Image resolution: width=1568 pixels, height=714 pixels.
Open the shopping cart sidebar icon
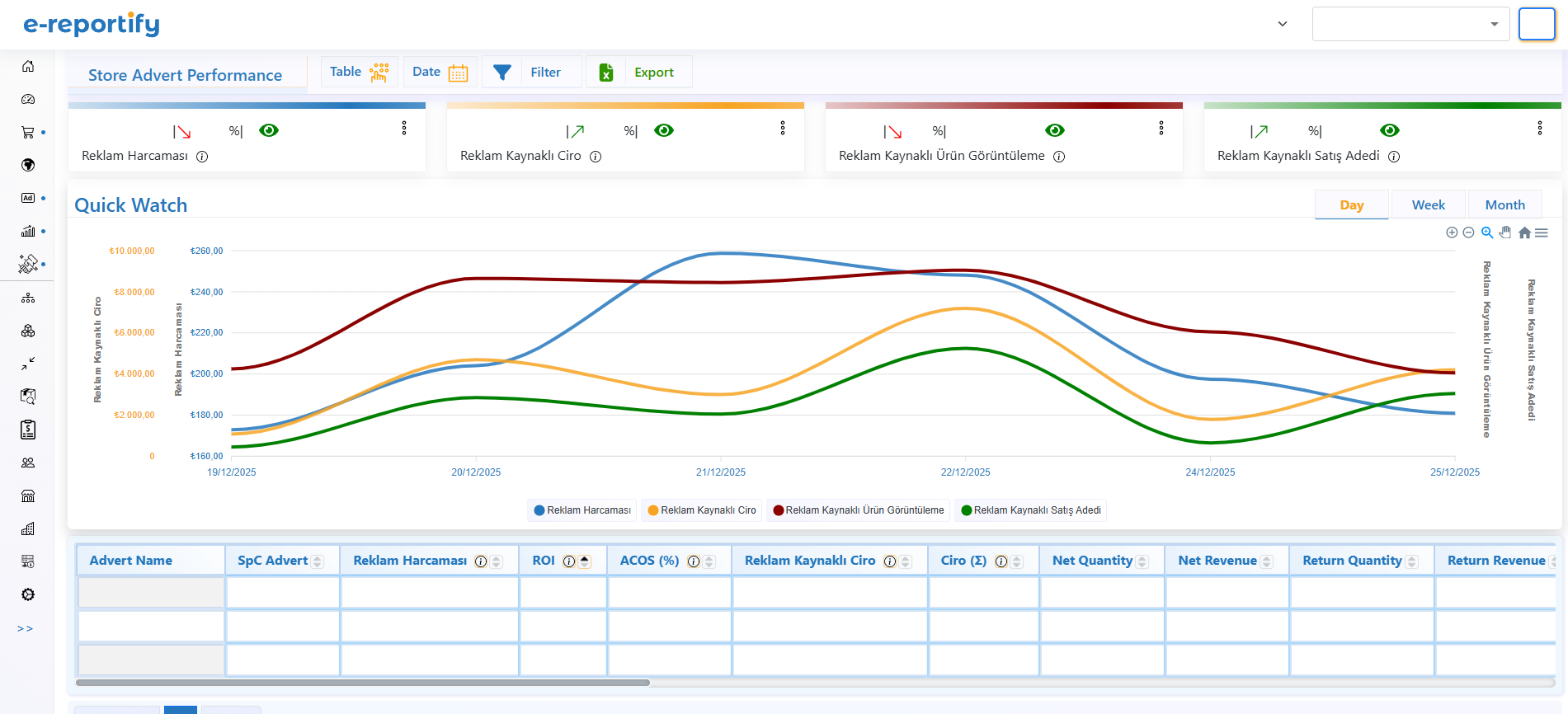tap(28, 132)
